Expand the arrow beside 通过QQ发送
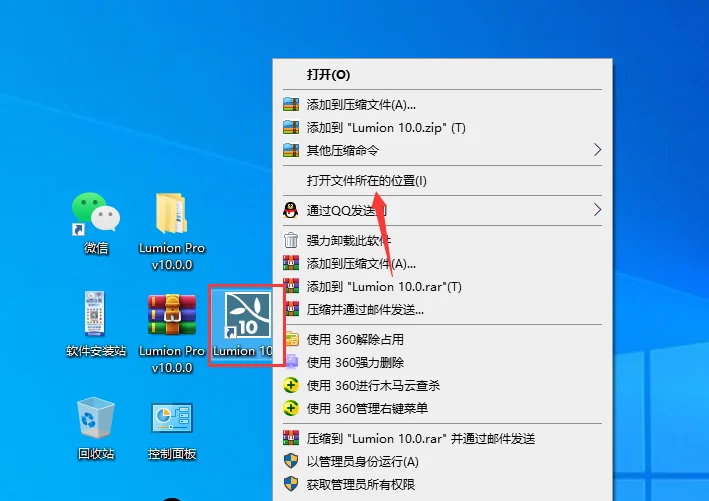 tap(597, 210)
